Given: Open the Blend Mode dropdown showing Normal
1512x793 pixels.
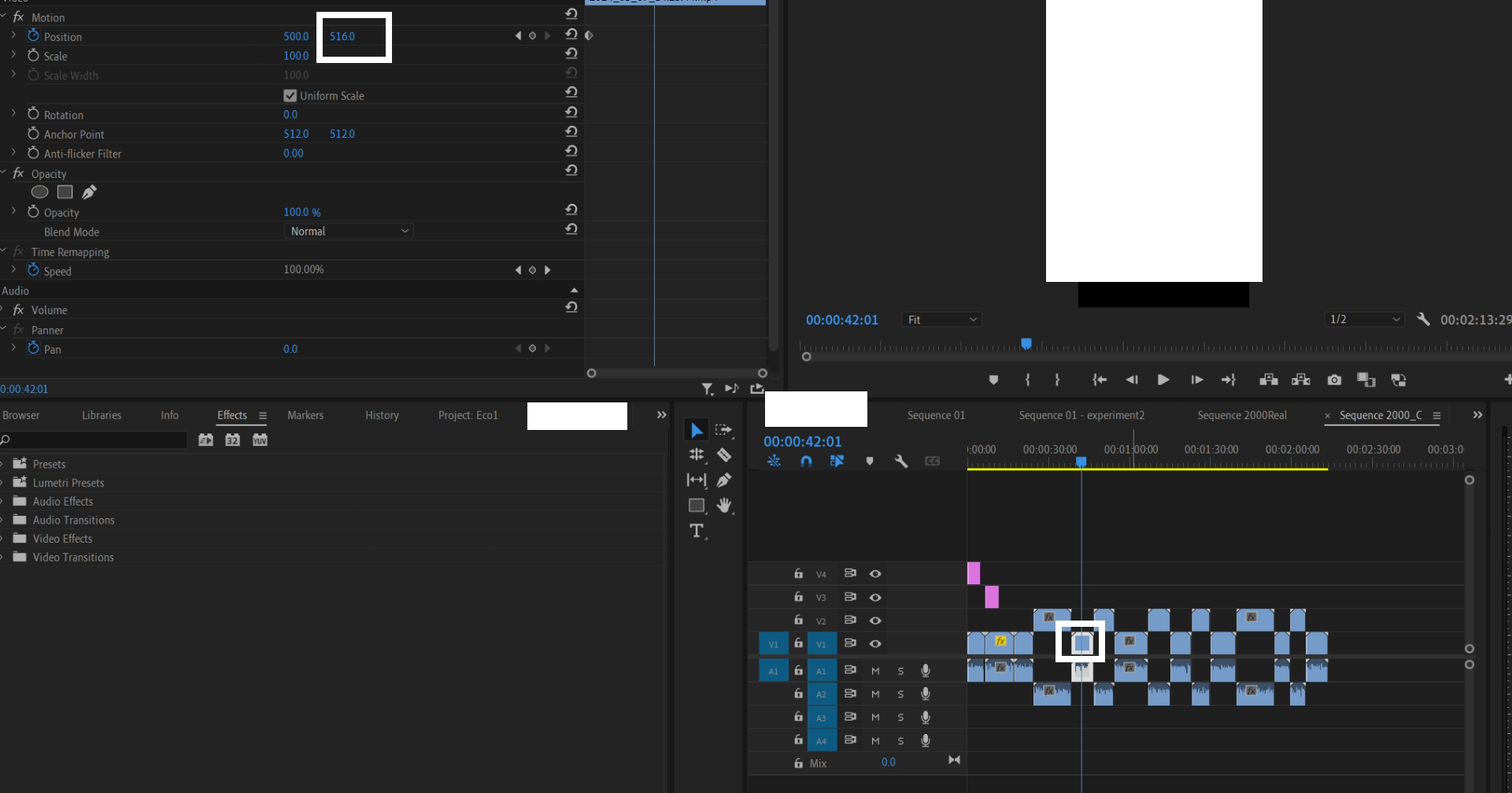Looking at the screenshot, I should (349, 231).
